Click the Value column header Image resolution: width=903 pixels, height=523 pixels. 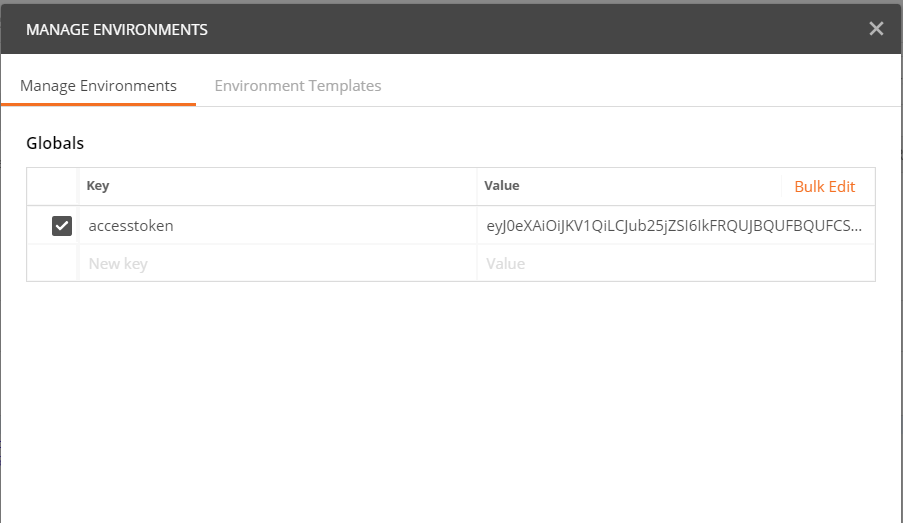coord(502,186)
